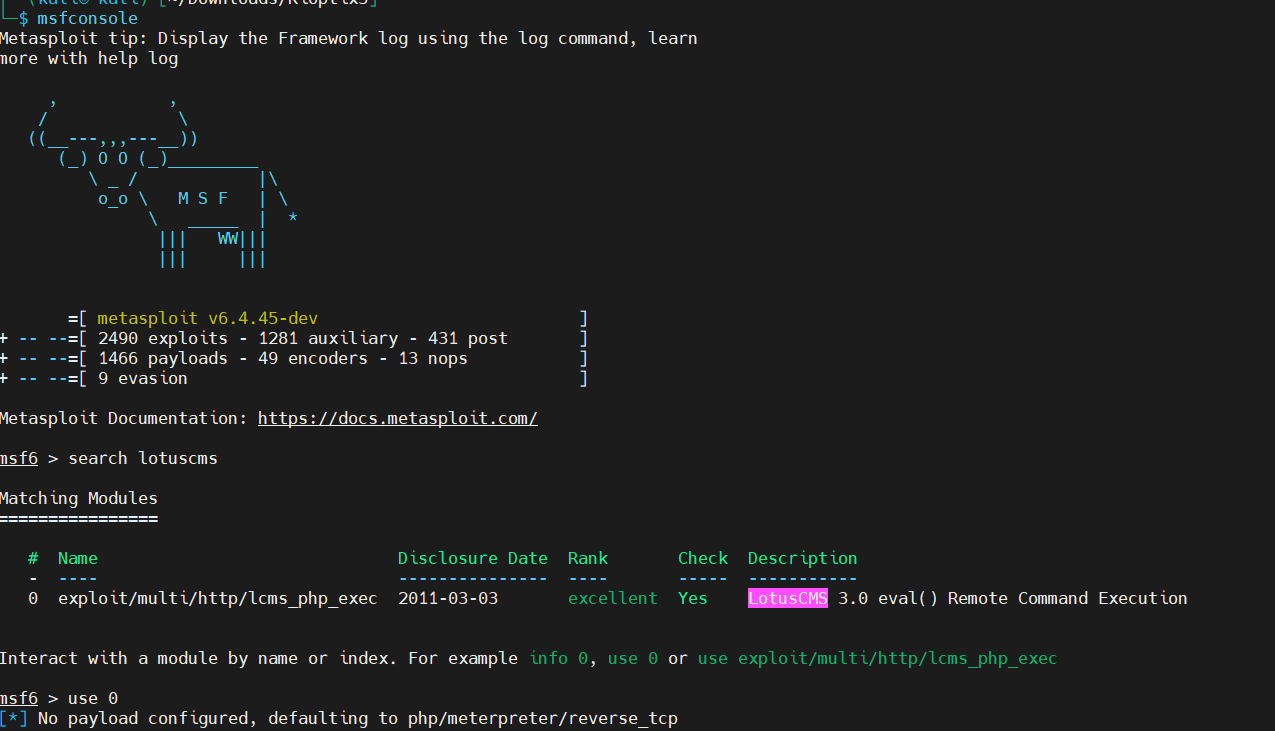Select the 'Matching Modules' heading
1275x731 pixels.
click(x=79, y=498)
